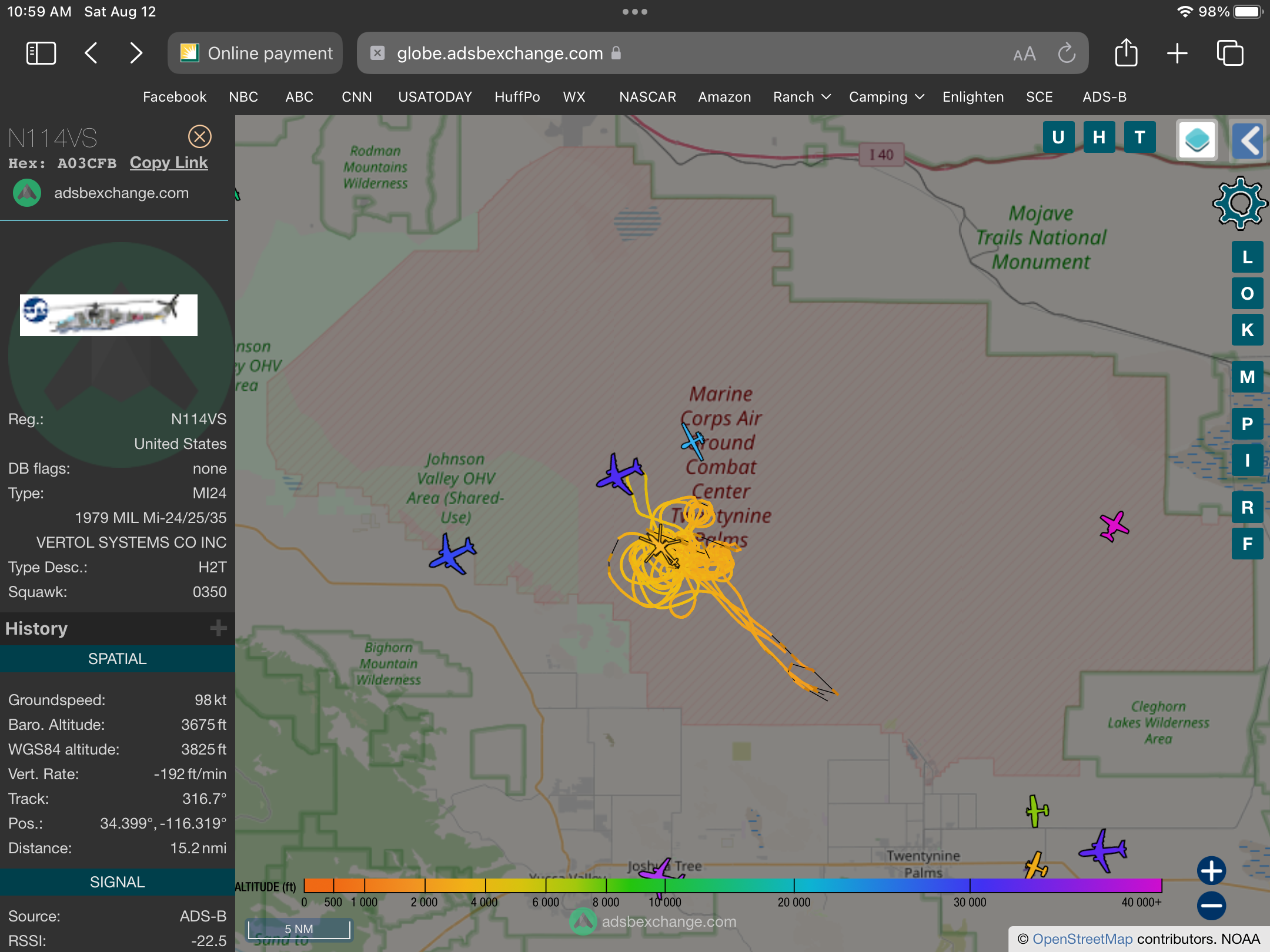
Task: Open the map layers selector
Action: 1197,140
